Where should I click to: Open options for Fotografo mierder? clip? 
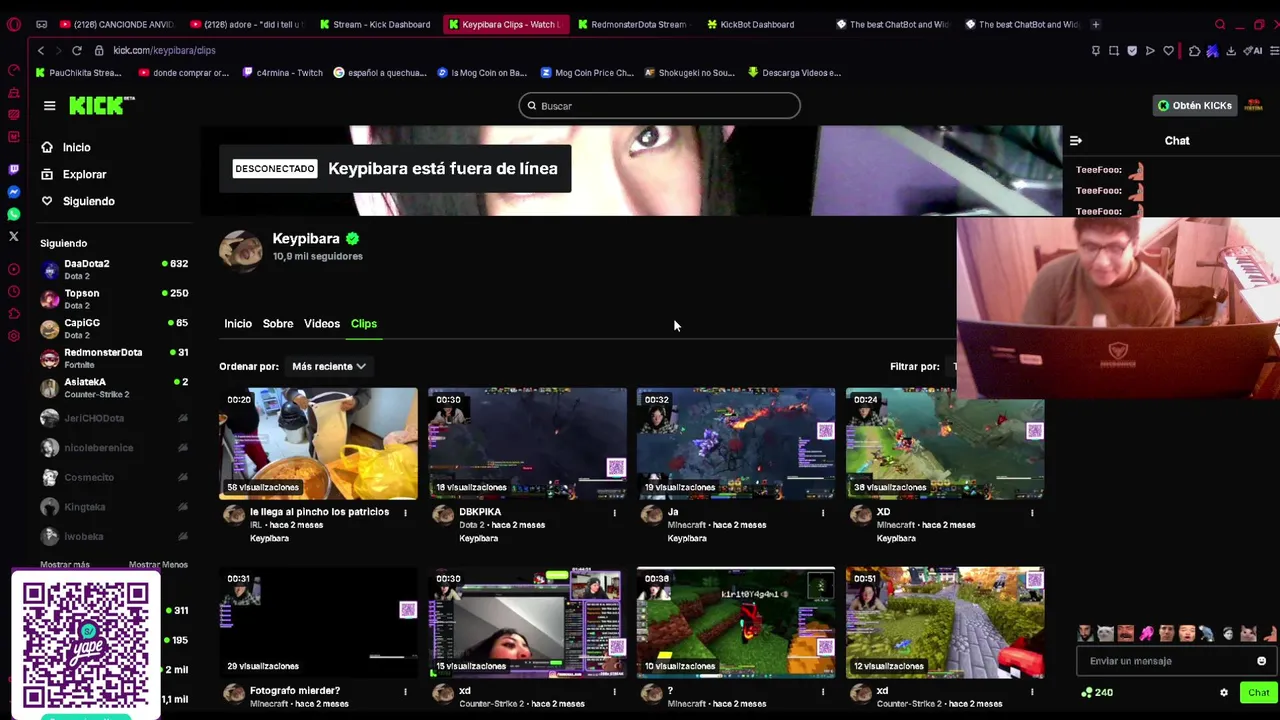click(x=405, y=691)
